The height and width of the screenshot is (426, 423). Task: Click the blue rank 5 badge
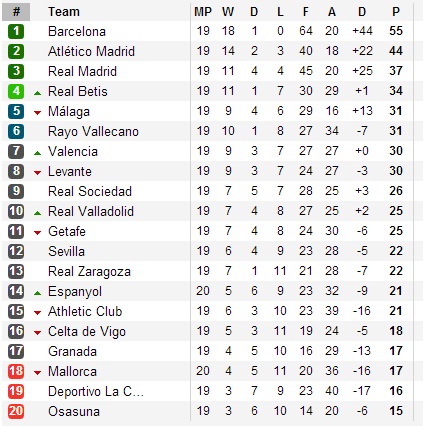[x=16, y=111]
